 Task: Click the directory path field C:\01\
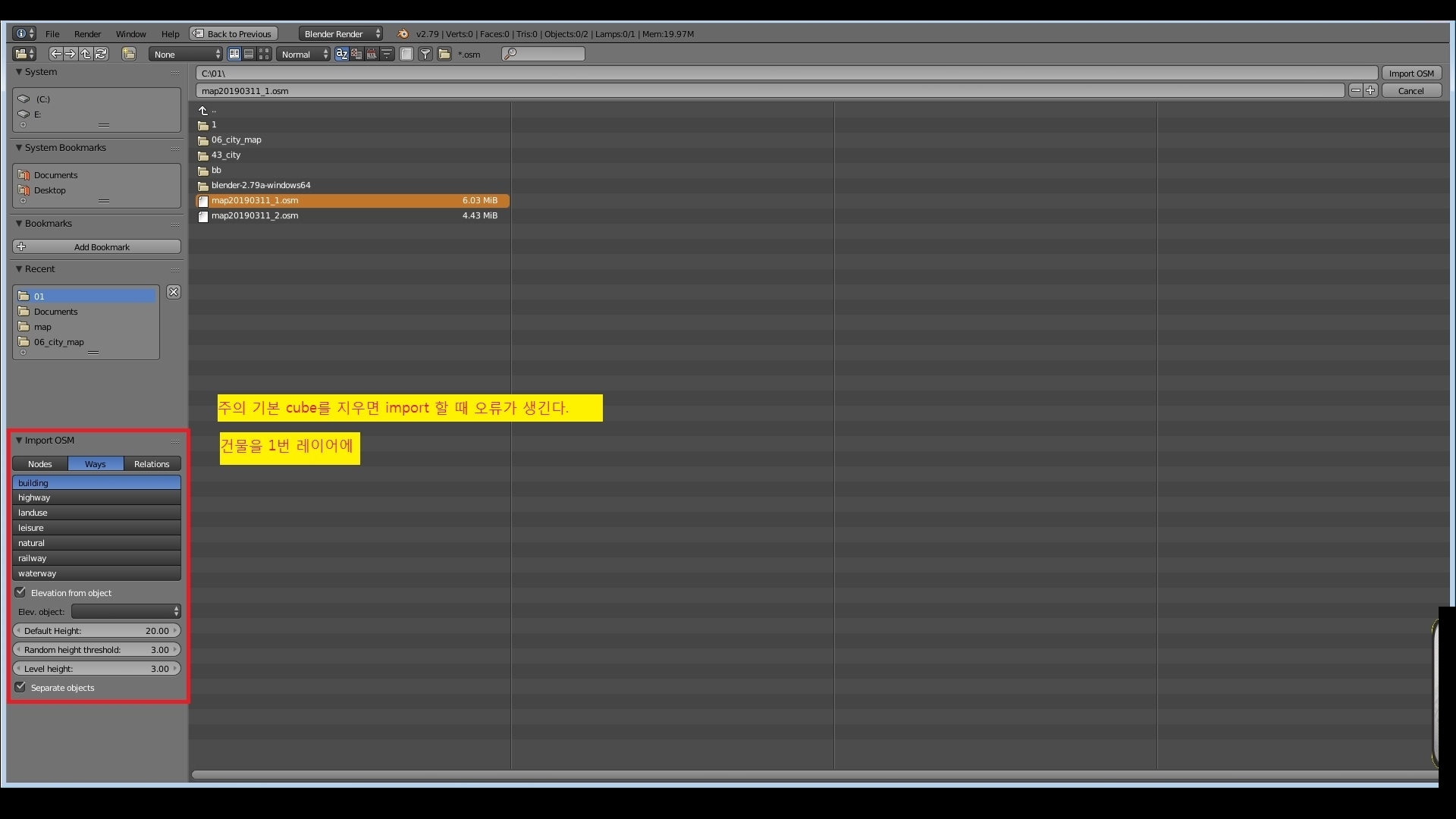[786, 74]
